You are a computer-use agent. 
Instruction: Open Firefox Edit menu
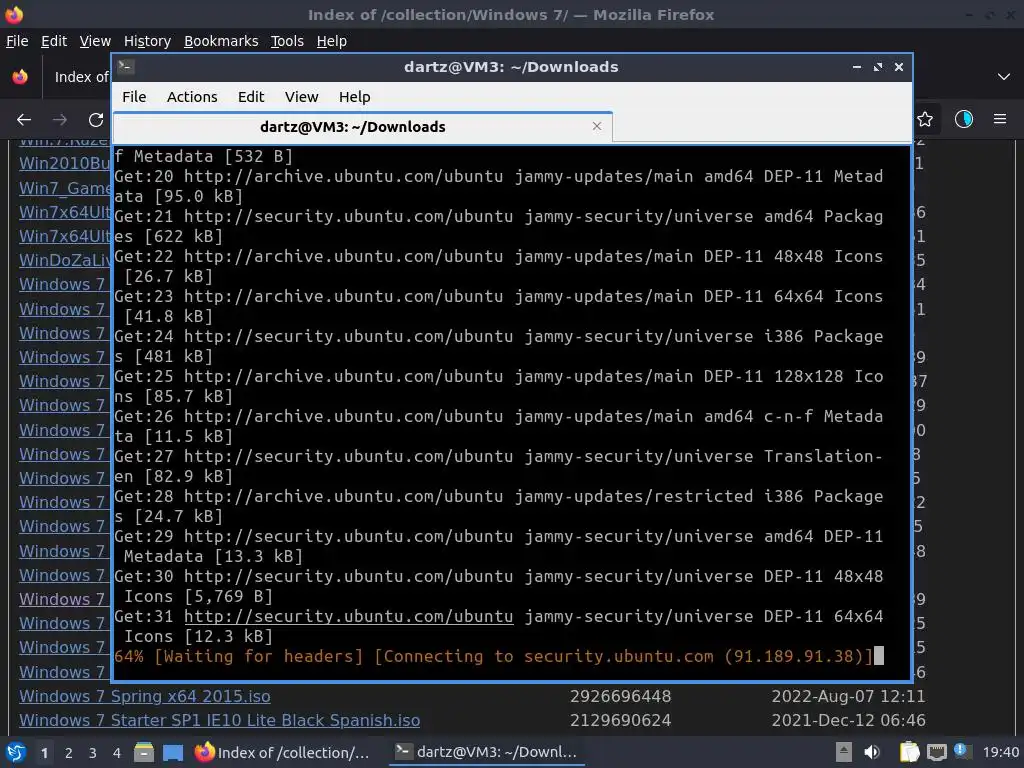(54, 40)
